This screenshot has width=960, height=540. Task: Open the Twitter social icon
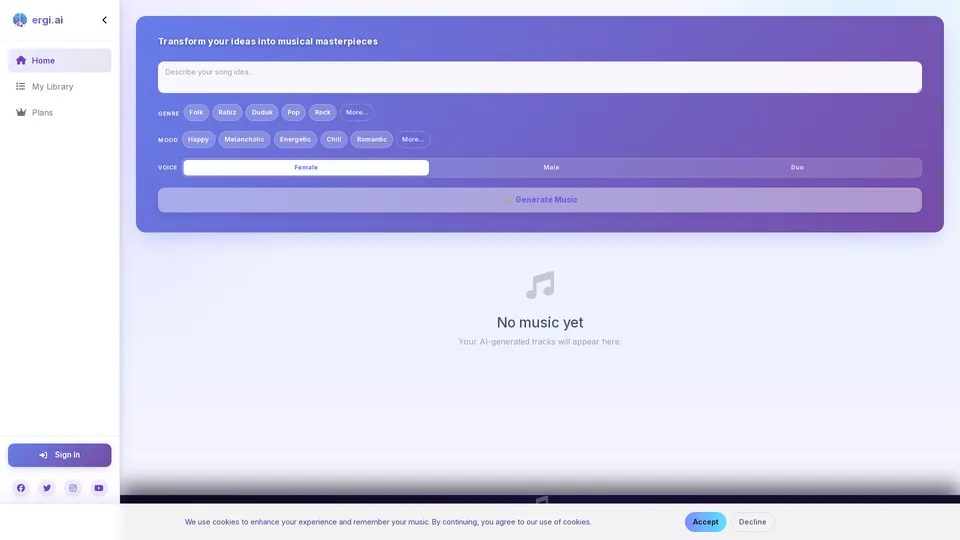click(x=47, y=488)
